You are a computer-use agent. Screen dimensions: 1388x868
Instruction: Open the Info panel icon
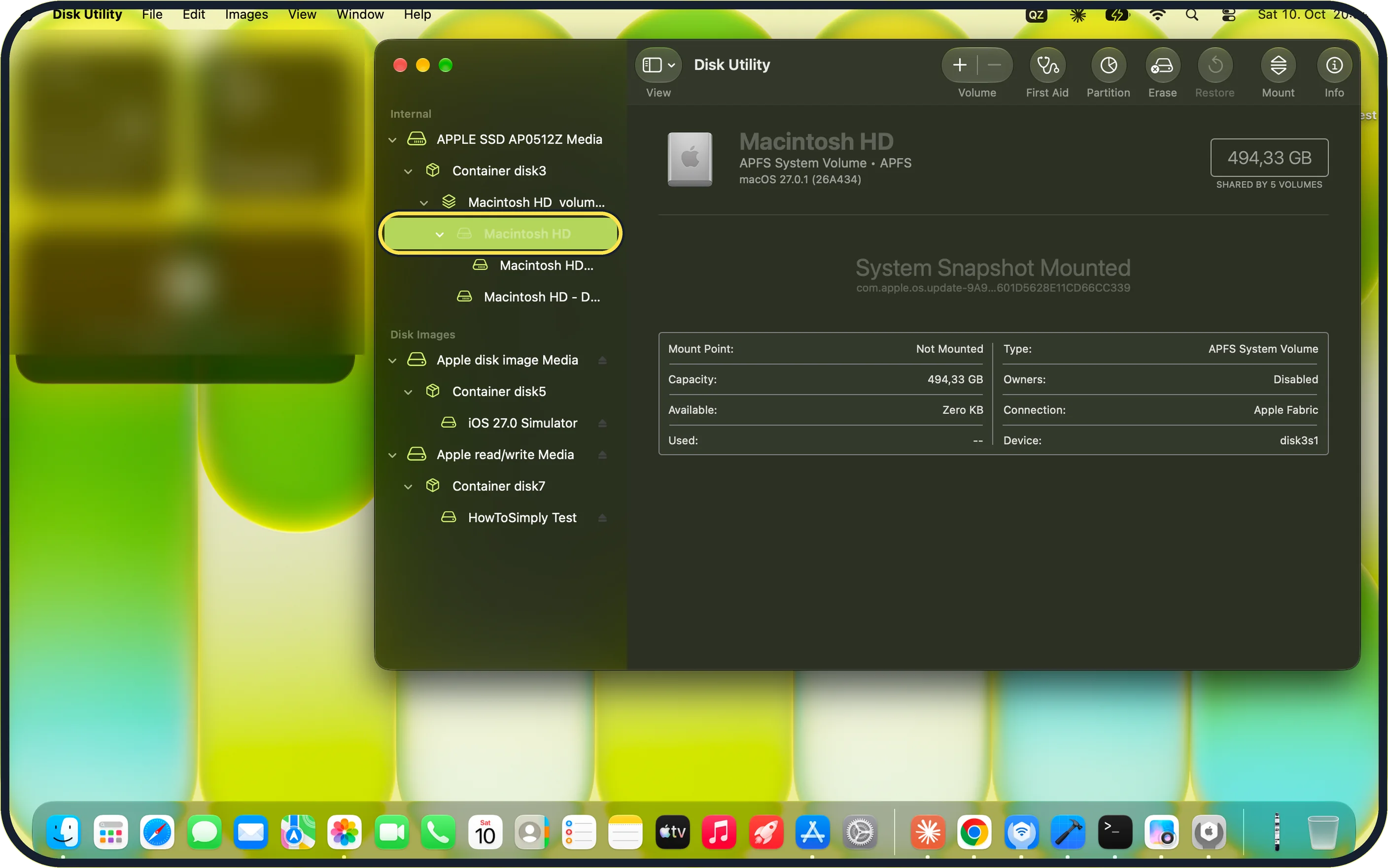point(1334,66)
